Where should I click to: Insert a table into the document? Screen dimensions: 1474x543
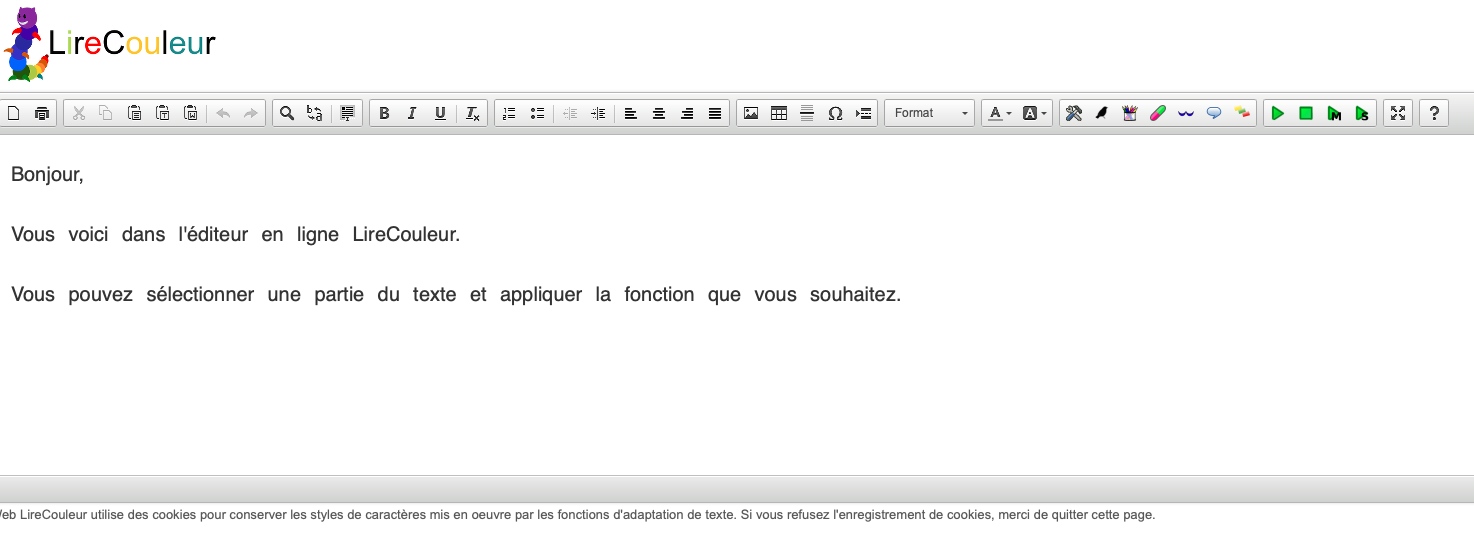coord(779,114)
